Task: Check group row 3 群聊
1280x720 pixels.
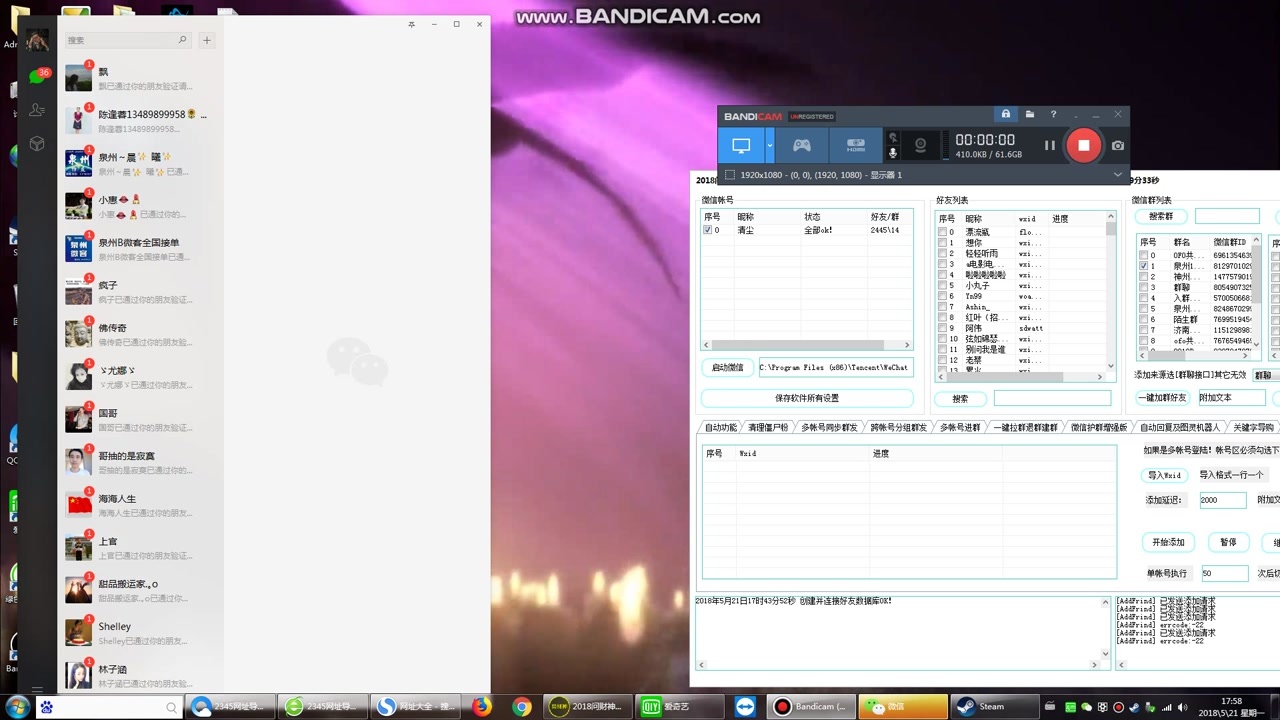Action: 1144,287
